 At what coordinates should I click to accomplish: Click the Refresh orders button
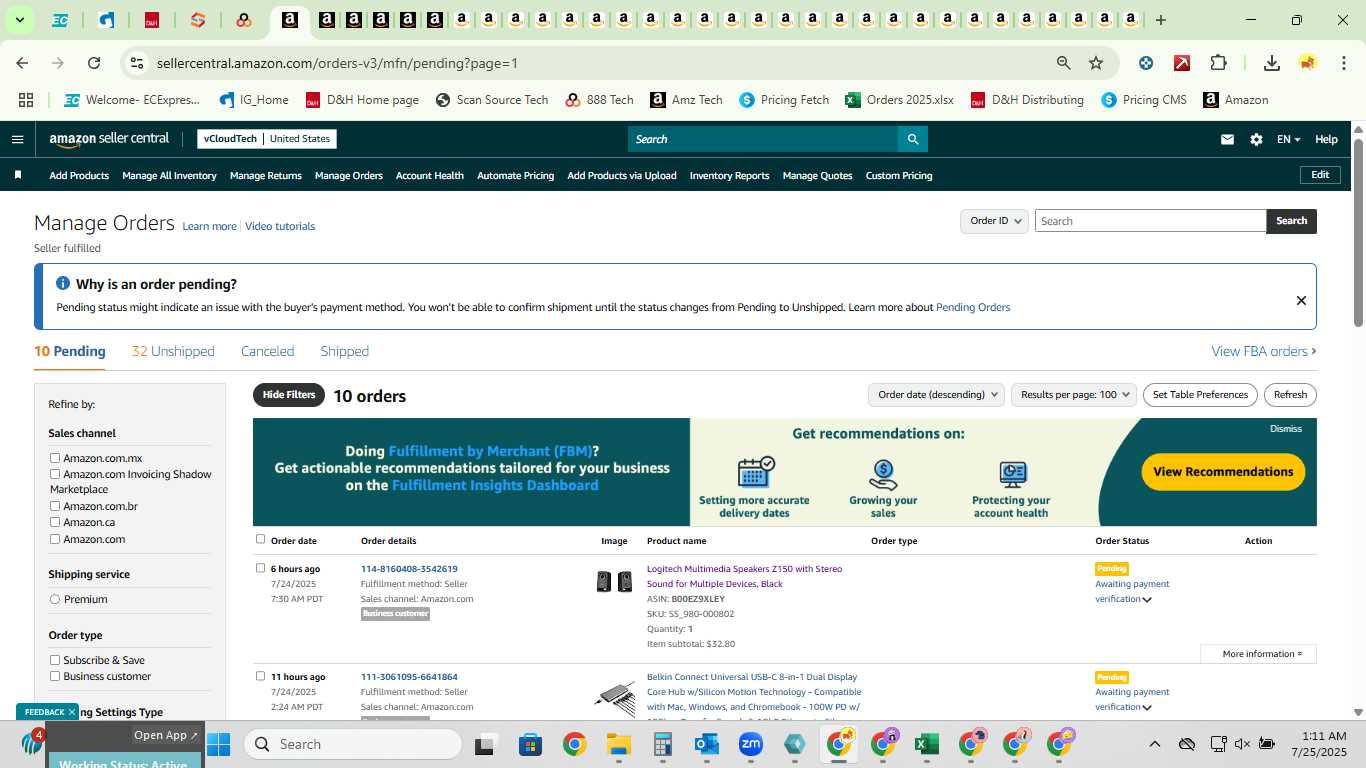pyautogui.click(x=1290, y=395)
